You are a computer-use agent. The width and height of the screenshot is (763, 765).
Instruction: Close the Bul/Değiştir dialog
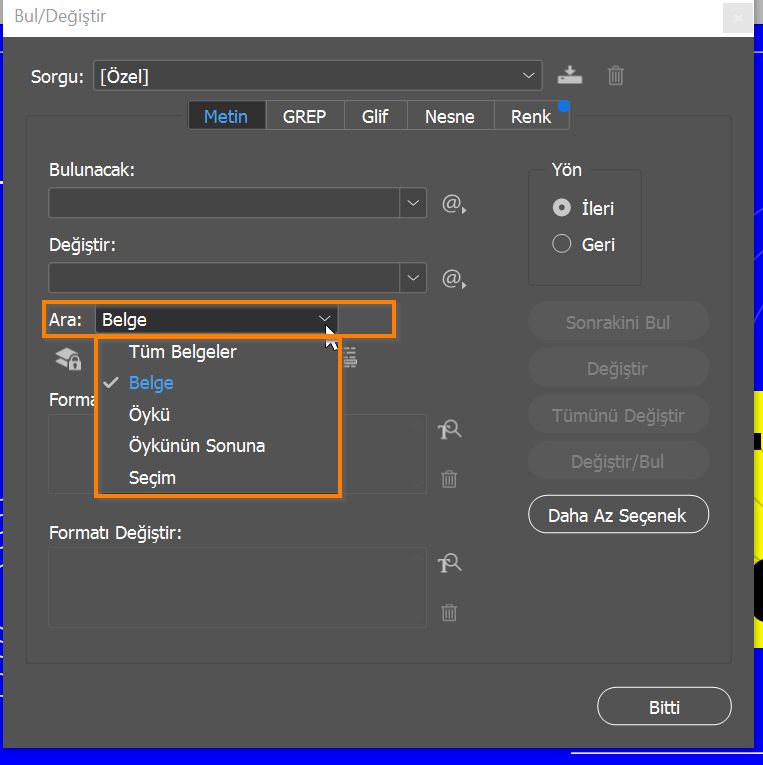(738, 18)
